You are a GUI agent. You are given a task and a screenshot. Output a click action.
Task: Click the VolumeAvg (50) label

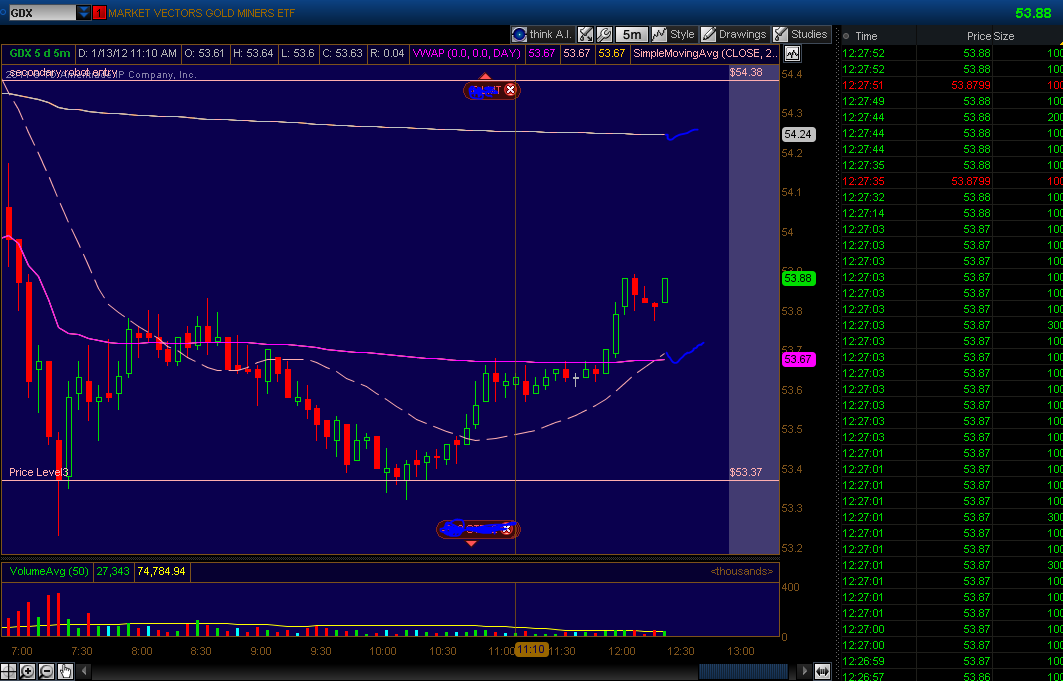pos(49,572)
